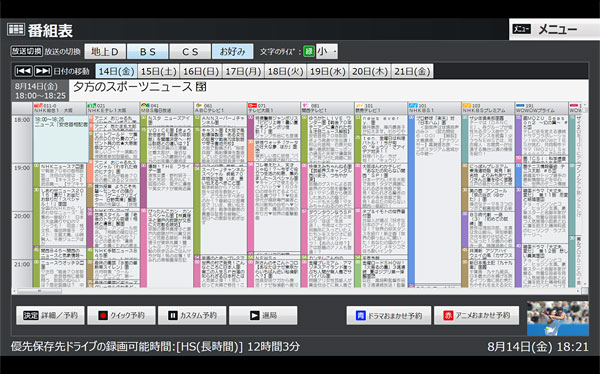Open the 文字のサイズ dropdown showing 小

click(x=327, y=51)
